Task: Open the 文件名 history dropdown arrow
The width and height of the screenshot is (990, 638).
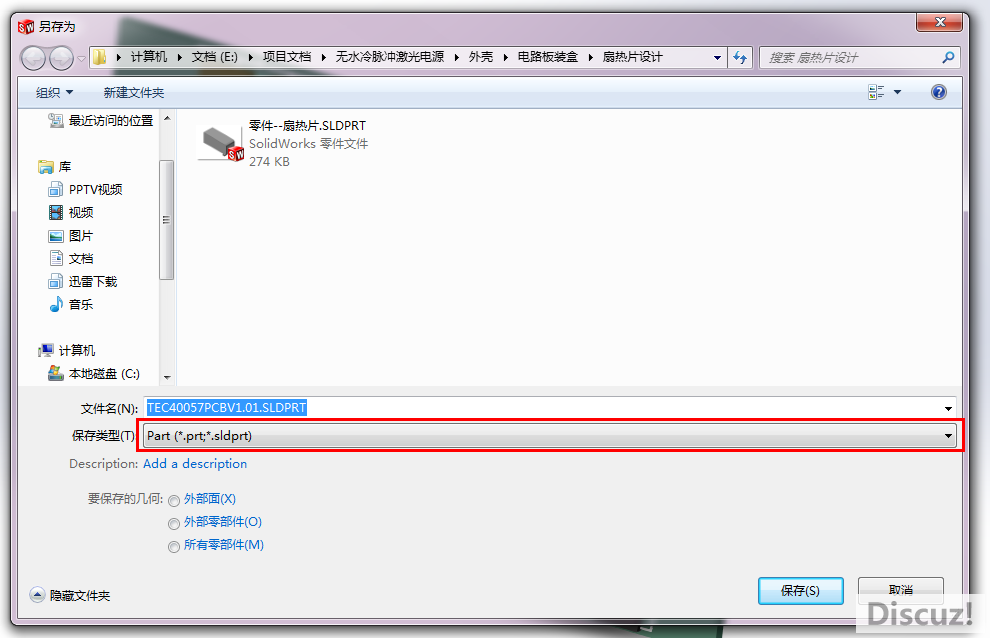Action: pyautogui.click(x=948, y=409)
